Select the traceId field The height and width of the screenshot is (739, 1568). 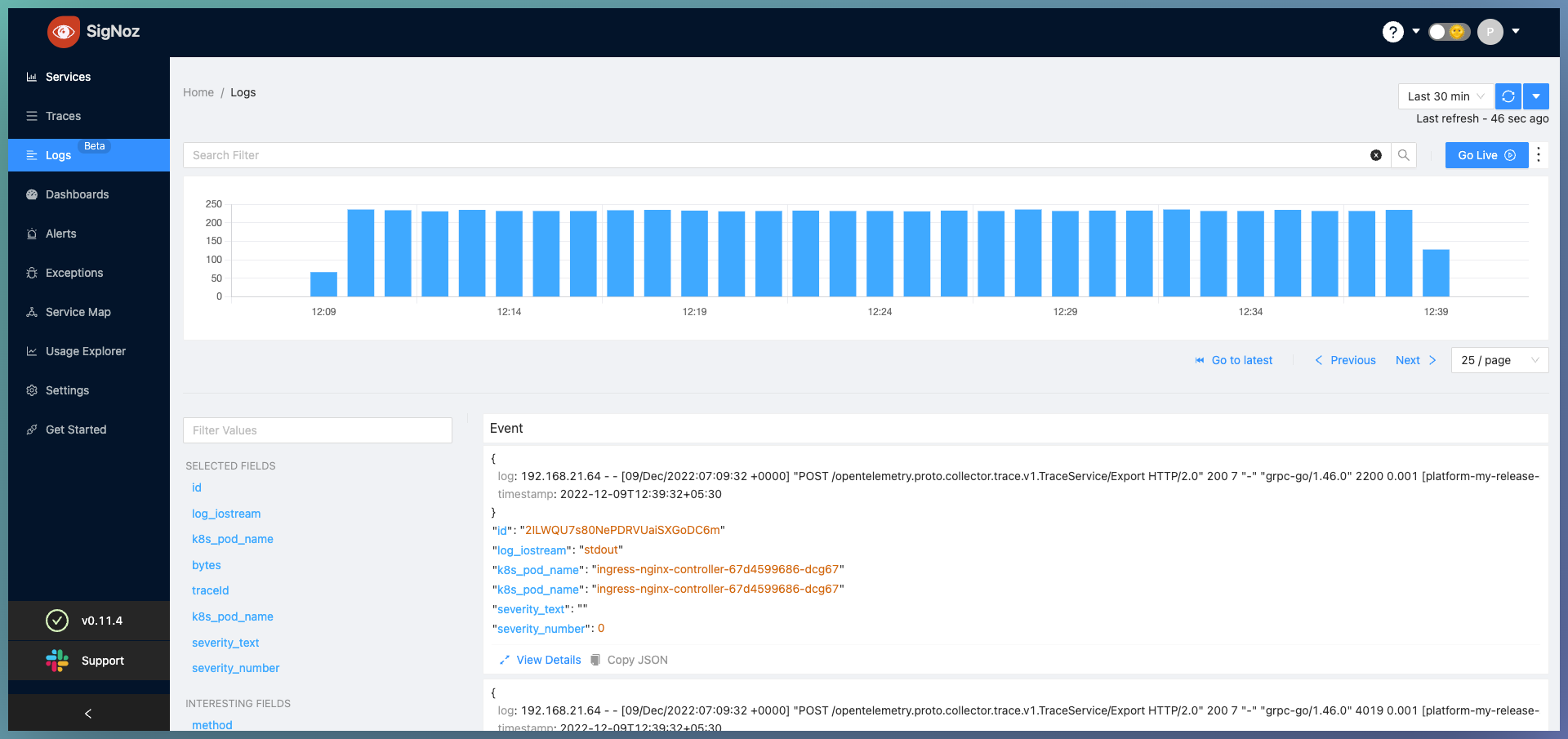(211, 590)
